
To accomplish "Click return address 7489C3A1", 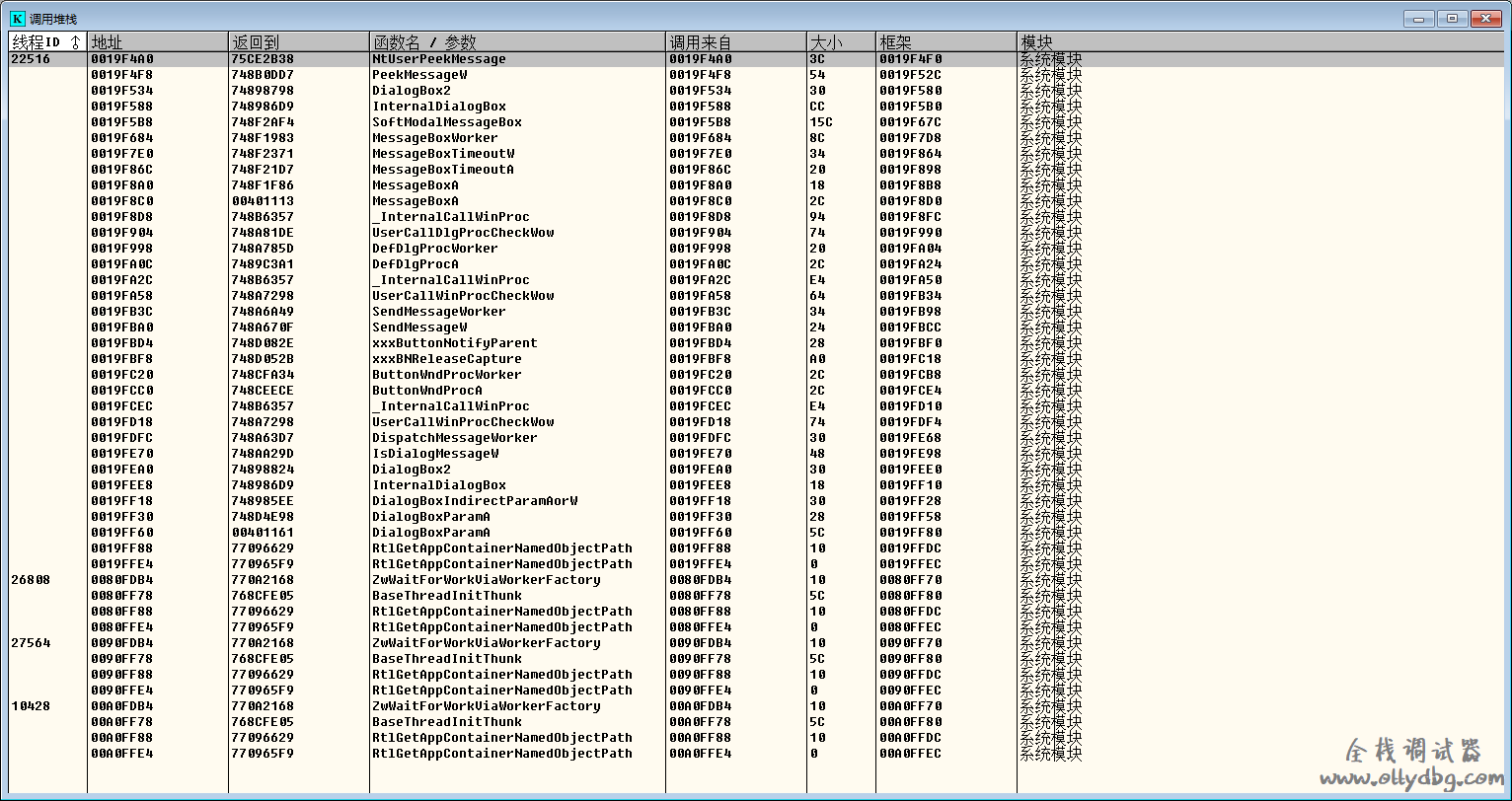I will point(263,264).
